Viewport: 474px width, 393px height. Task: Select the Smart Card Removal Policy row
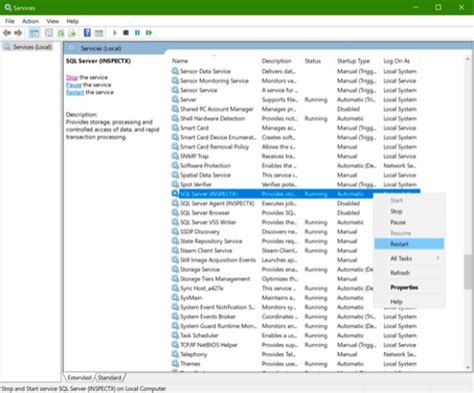pos(295,147)
